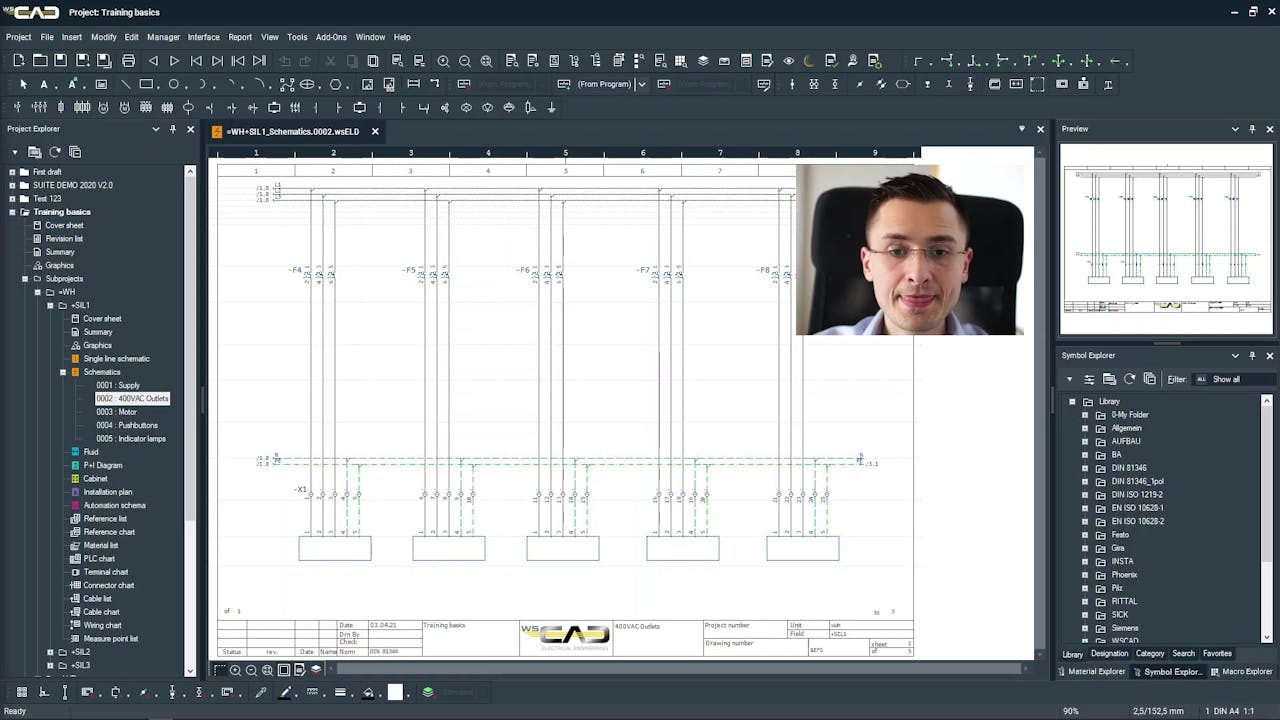The image size is (1280, 720).
Task: Open the Add-Ons menu
Action: point(331,37)
